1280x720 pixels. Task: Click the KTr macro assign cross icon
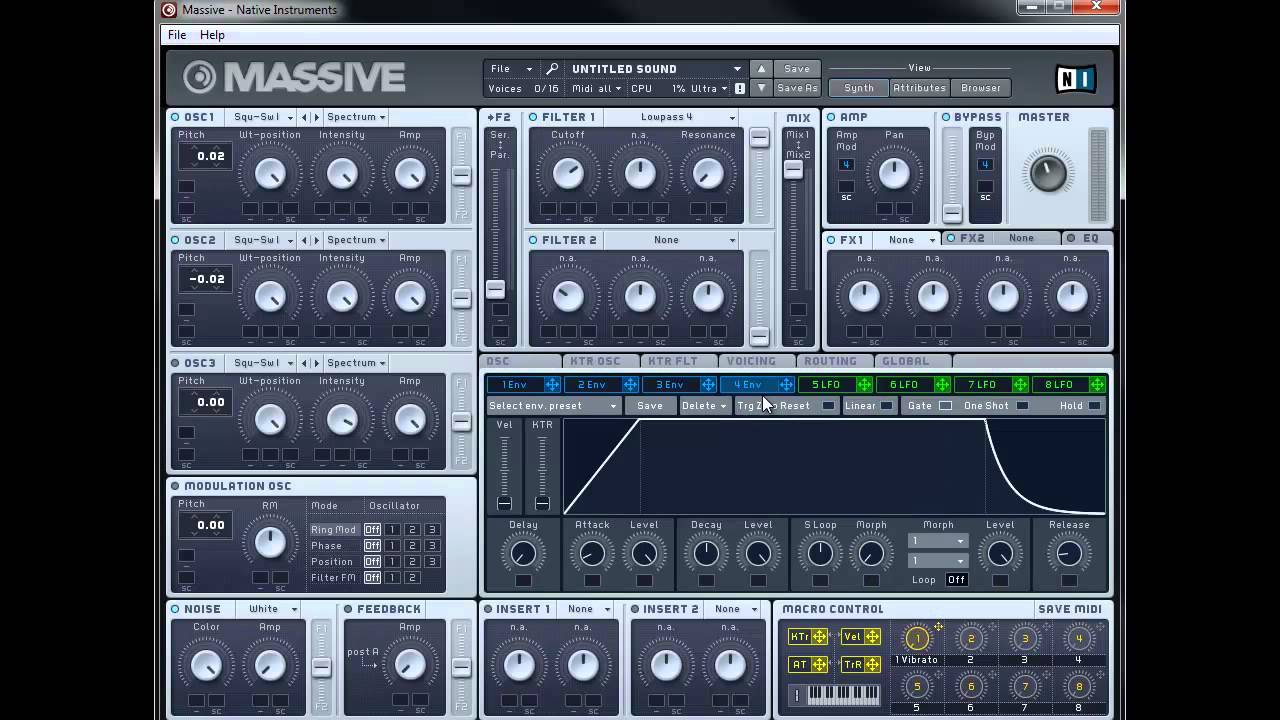click(820, 637)
